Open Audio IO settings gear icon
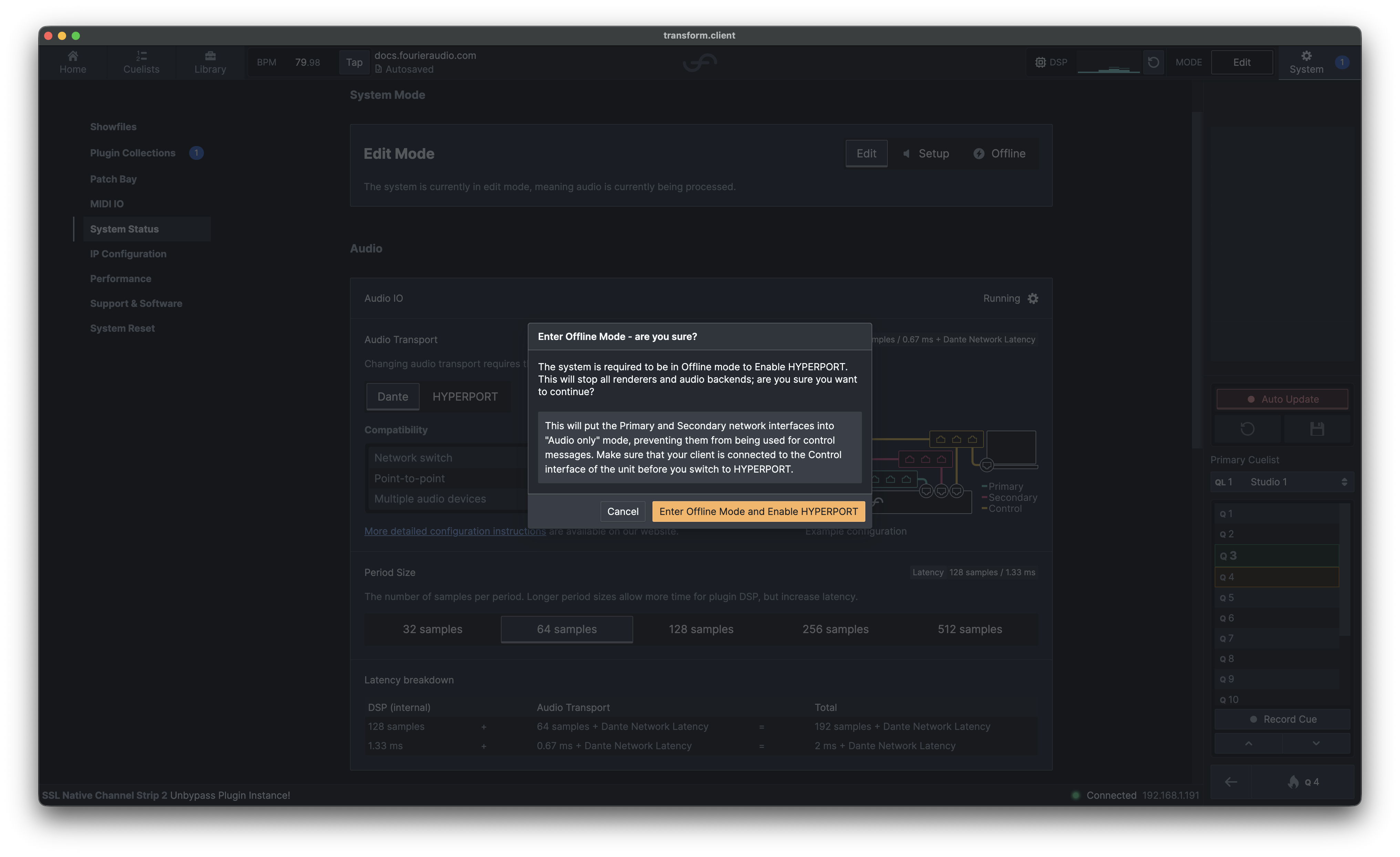This screenshot has height=857, width=1400. pos(1033,298)
